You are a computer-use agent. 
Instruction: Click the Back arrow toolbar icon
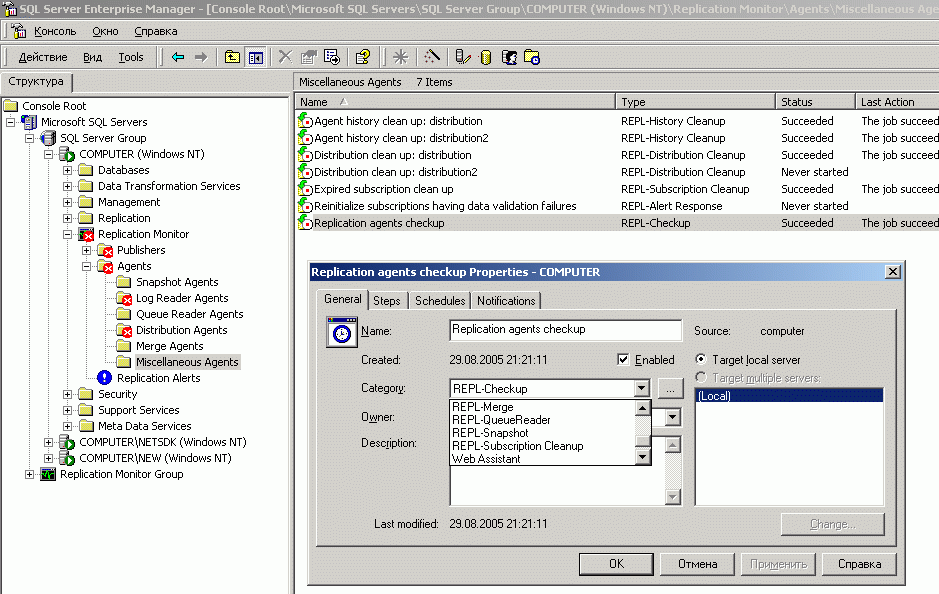pyautogui.click(x=178, y=57)
